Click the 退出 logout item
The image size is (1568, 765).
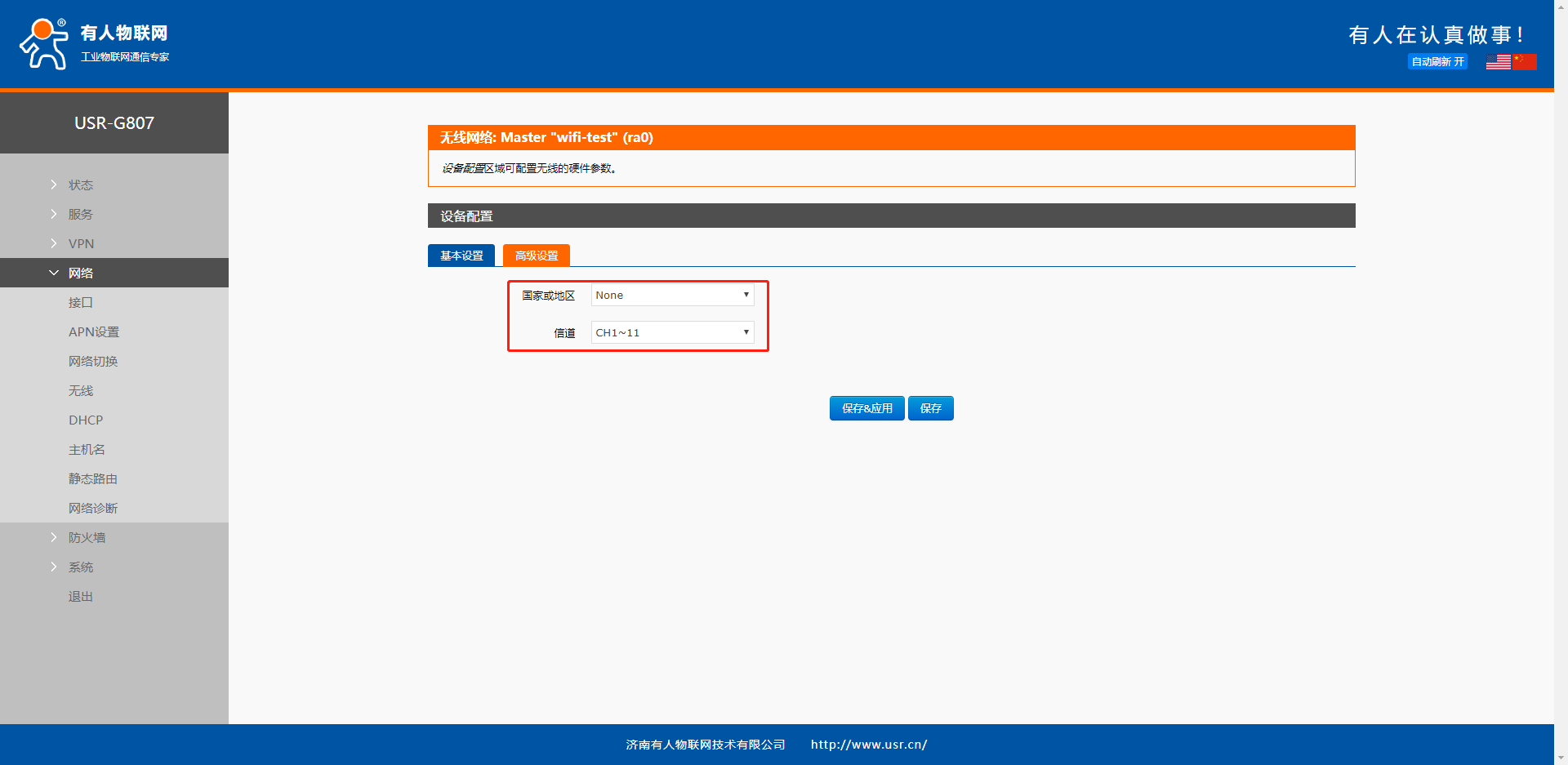[x=81, y=597]
